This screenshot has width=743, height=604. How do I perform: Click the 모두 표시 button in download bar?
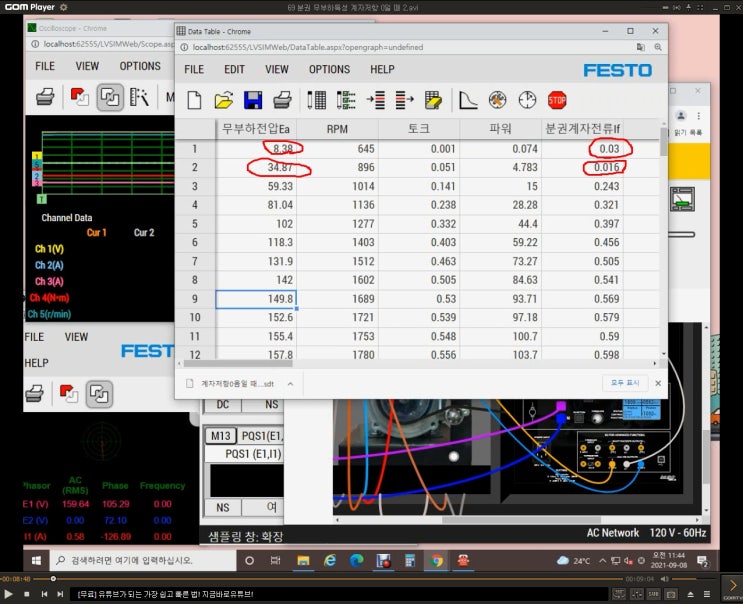[x=625, y=383]
